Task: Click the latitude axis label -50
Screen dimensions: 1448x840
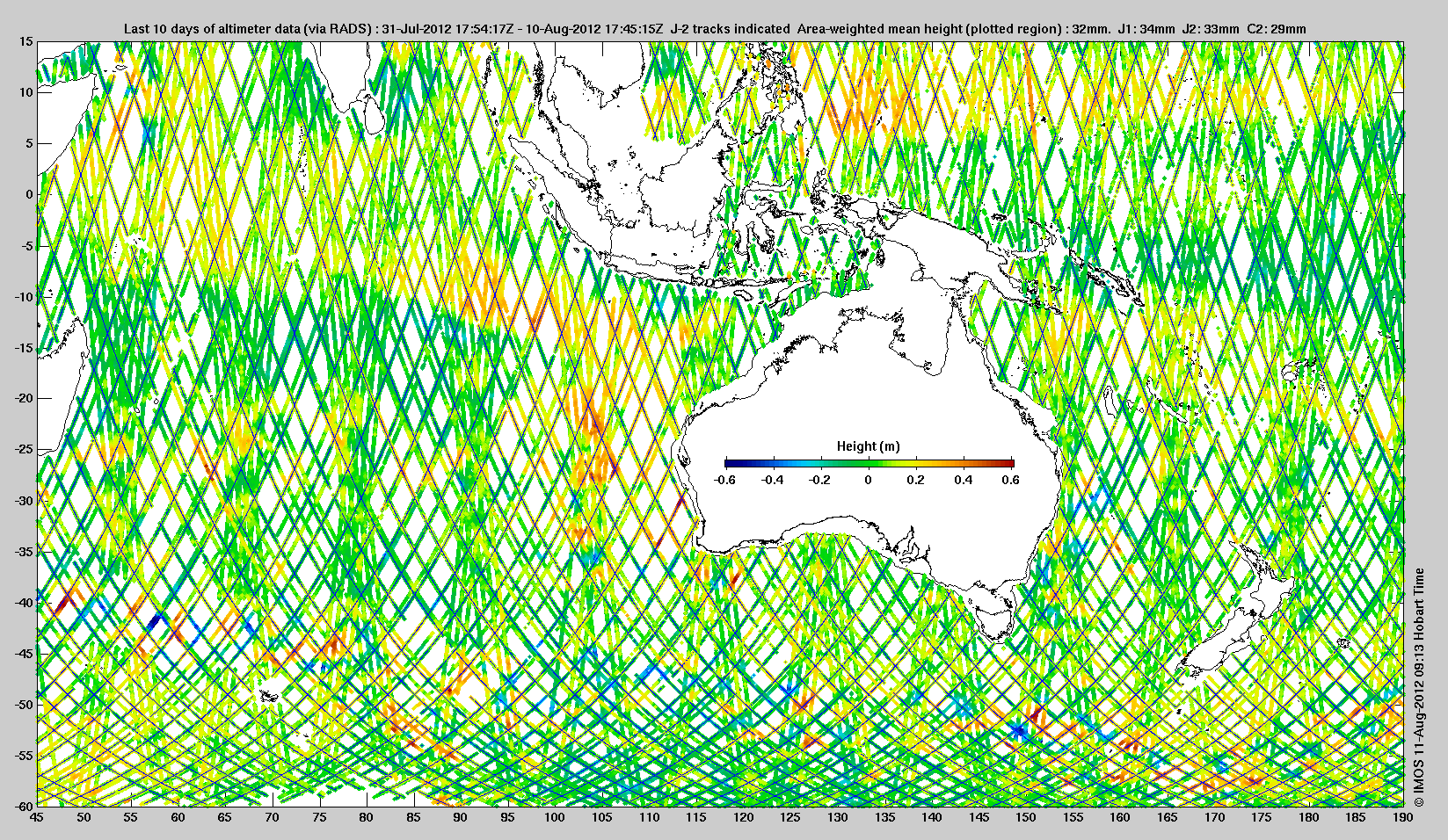Action: [x=24, y=705]
